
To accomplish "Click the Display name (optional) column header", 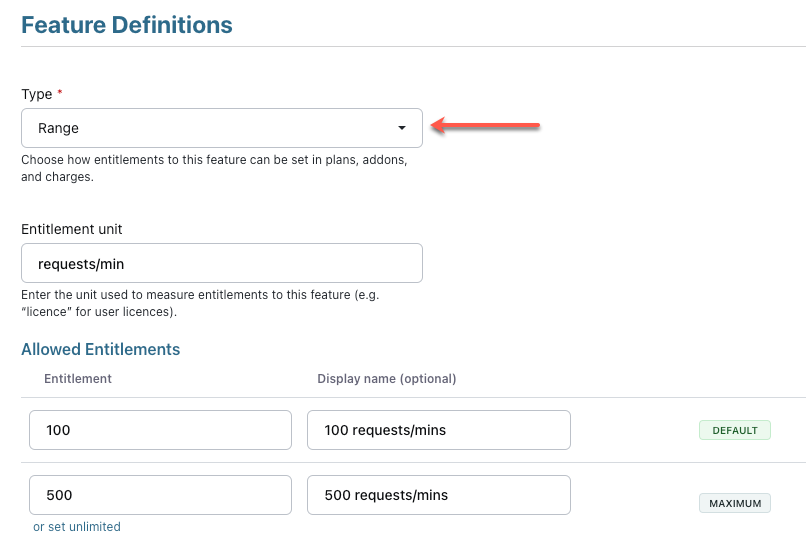I will coord(386,379).
